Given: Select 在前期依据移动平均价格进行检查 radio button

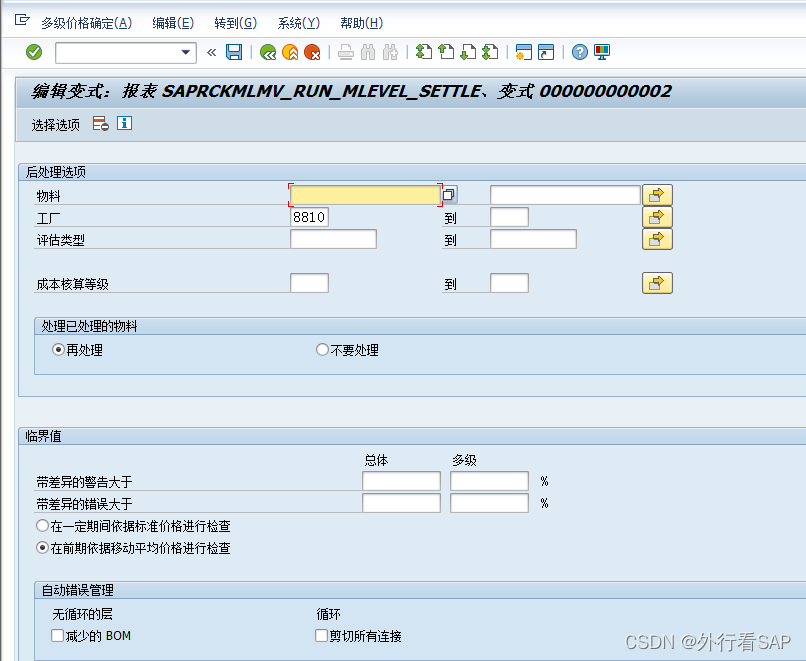Looking at the screenshot, I should pyautogui.click(x=42, y=548).
